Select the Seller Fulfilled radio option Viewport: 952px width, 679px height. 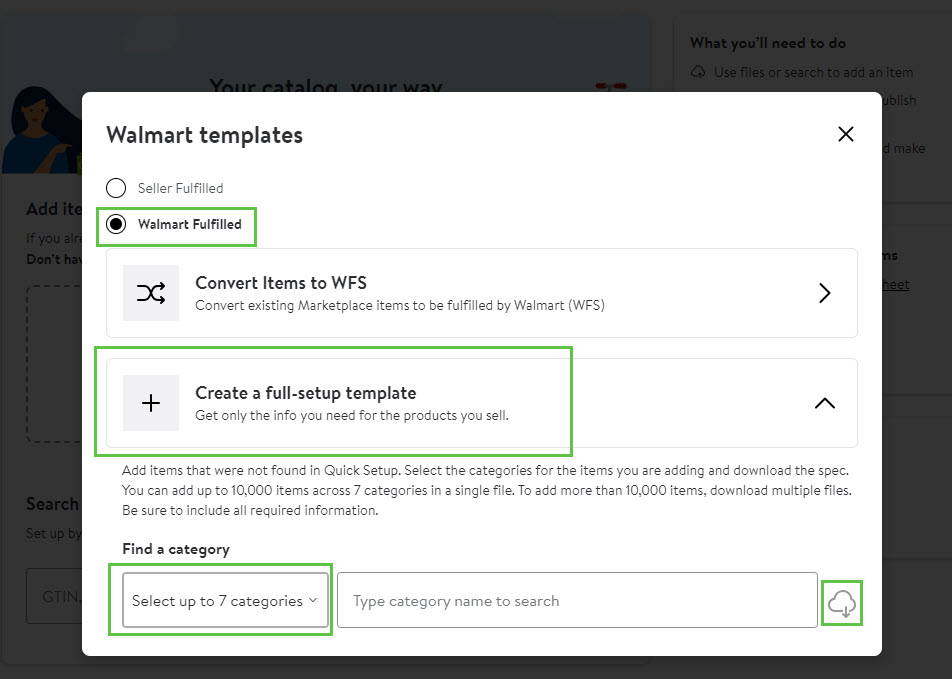click(x=116, y=188)
